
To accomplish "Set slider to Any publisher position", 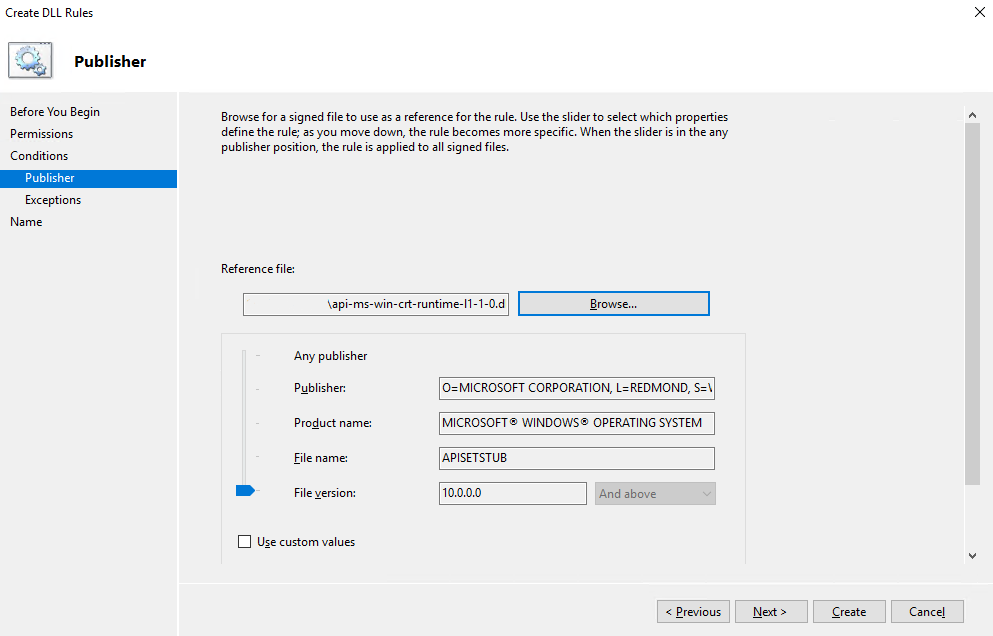I will [x=245, y=355].
